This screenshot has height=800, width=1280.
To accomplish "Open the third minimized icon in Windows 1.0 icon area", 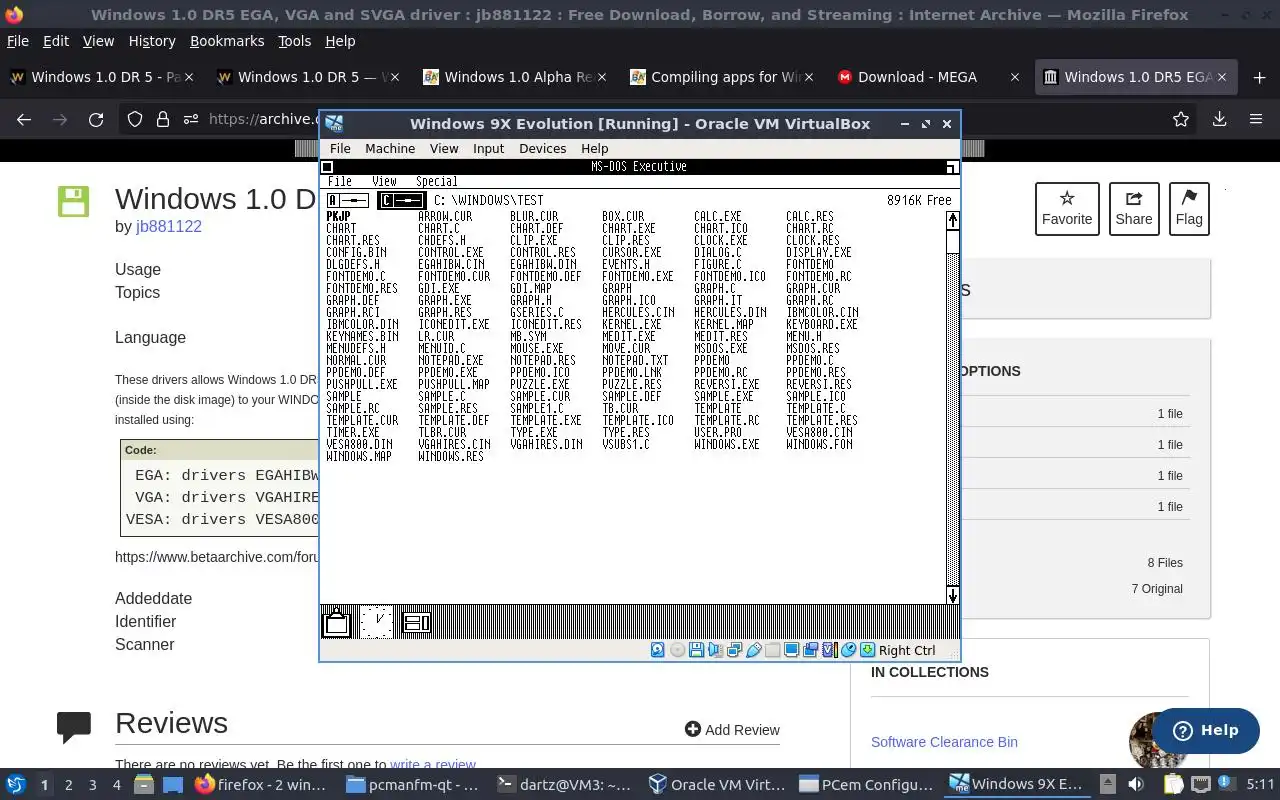I will click(x=416, y=623).
